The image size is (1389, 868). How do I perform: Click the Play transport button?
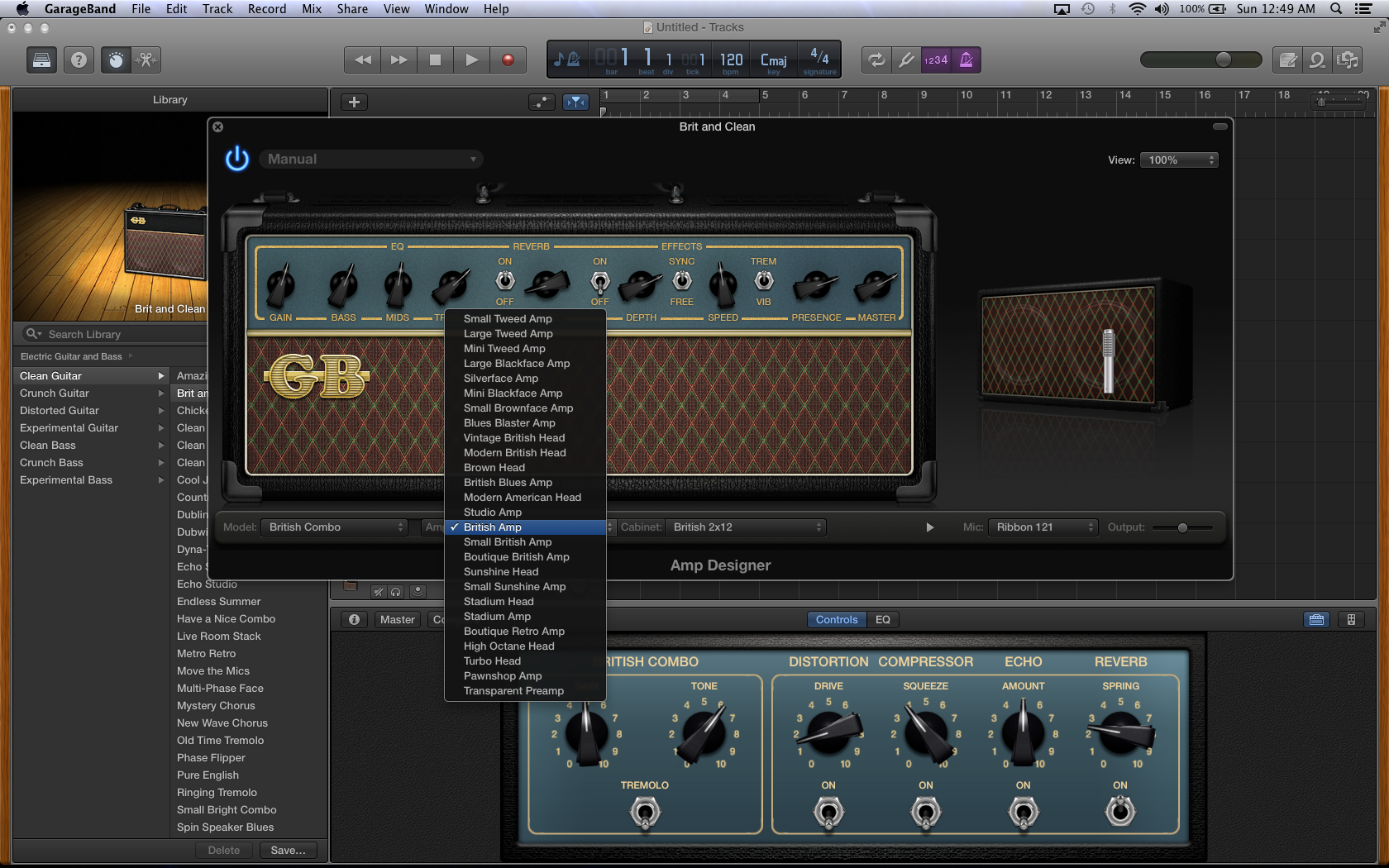point(471,60)
